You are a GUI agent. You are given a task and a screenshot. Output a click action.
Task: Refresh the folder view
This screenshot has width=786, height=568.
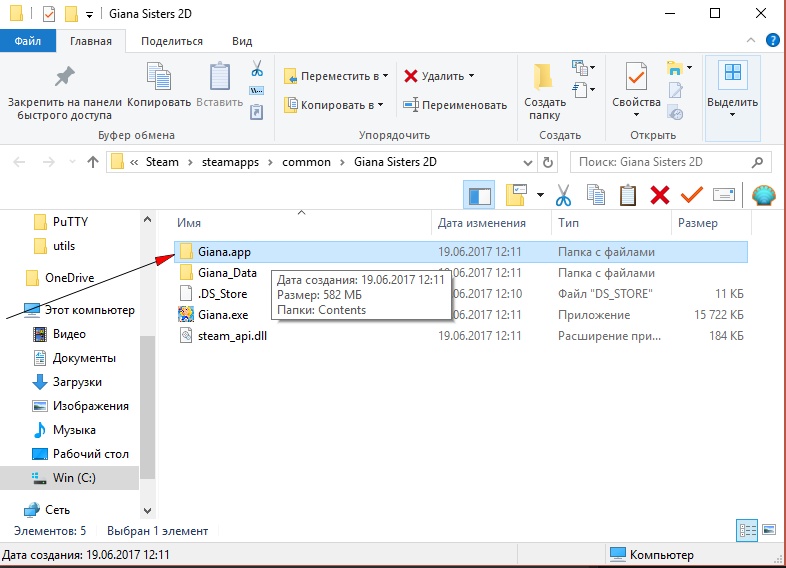(548, 162)
